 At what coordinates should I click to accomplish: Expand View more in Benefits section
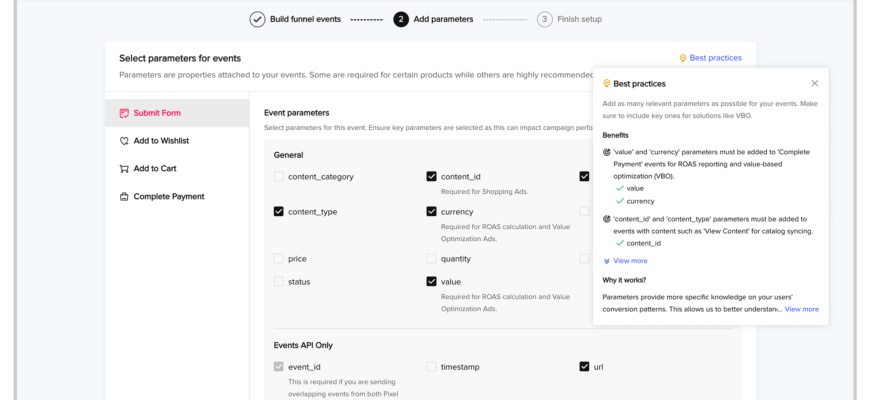(630, 261)
